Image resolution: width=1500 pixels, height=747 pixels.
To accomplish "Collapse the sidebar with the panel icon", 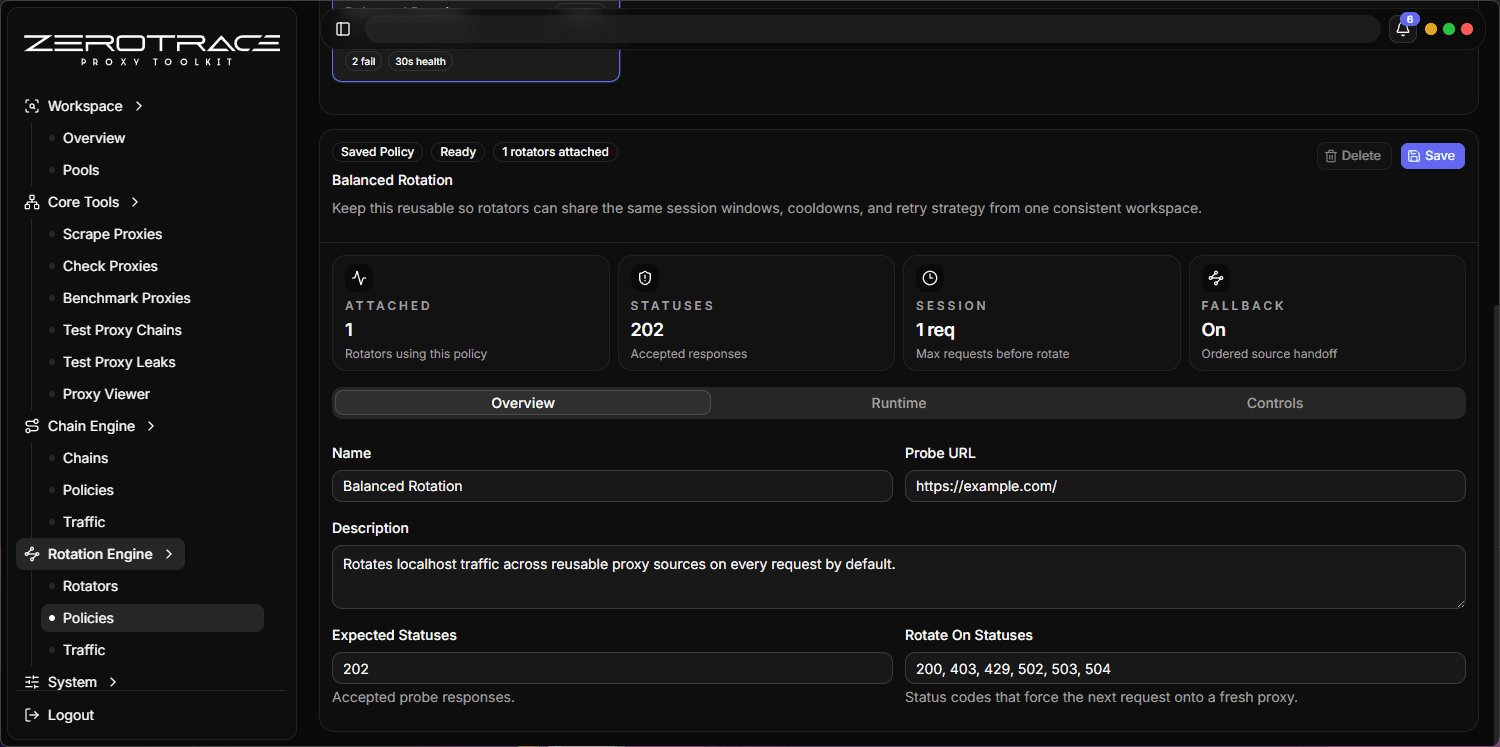I will [343, 29].
